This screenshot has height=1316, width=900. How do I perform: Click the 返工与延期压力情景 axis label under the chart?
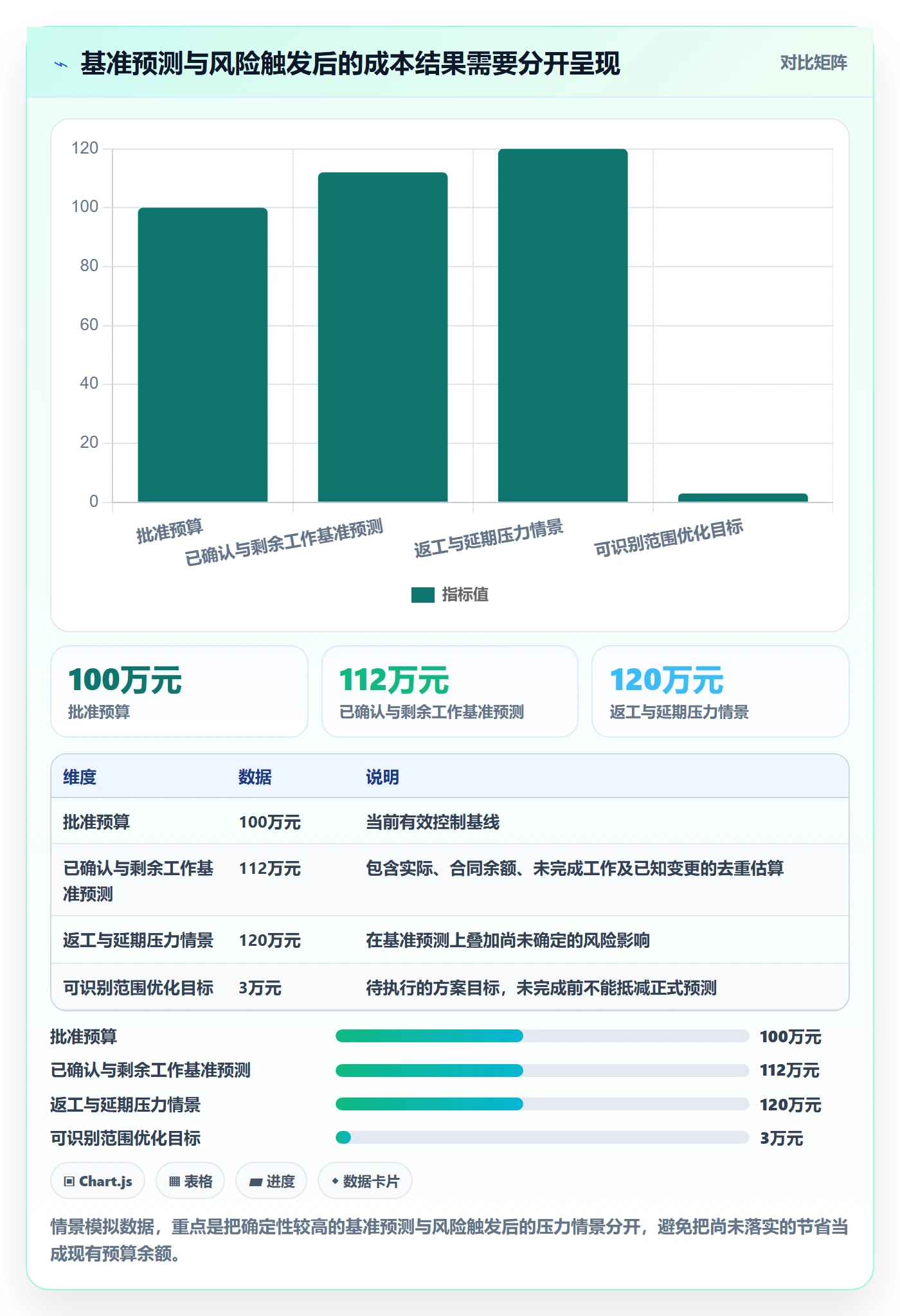point(489,538)
